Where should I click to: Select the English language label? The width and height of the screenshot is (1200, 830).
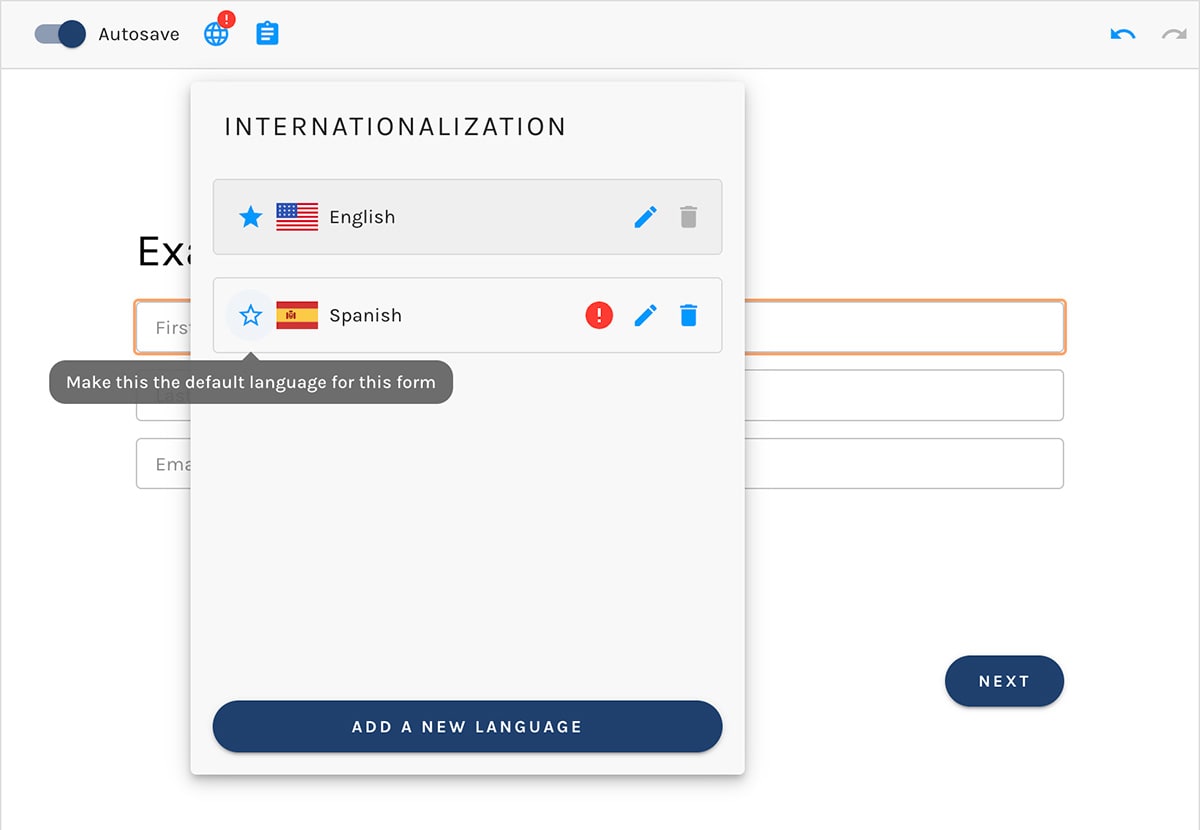pyautogui.click(x=362, y=217)
